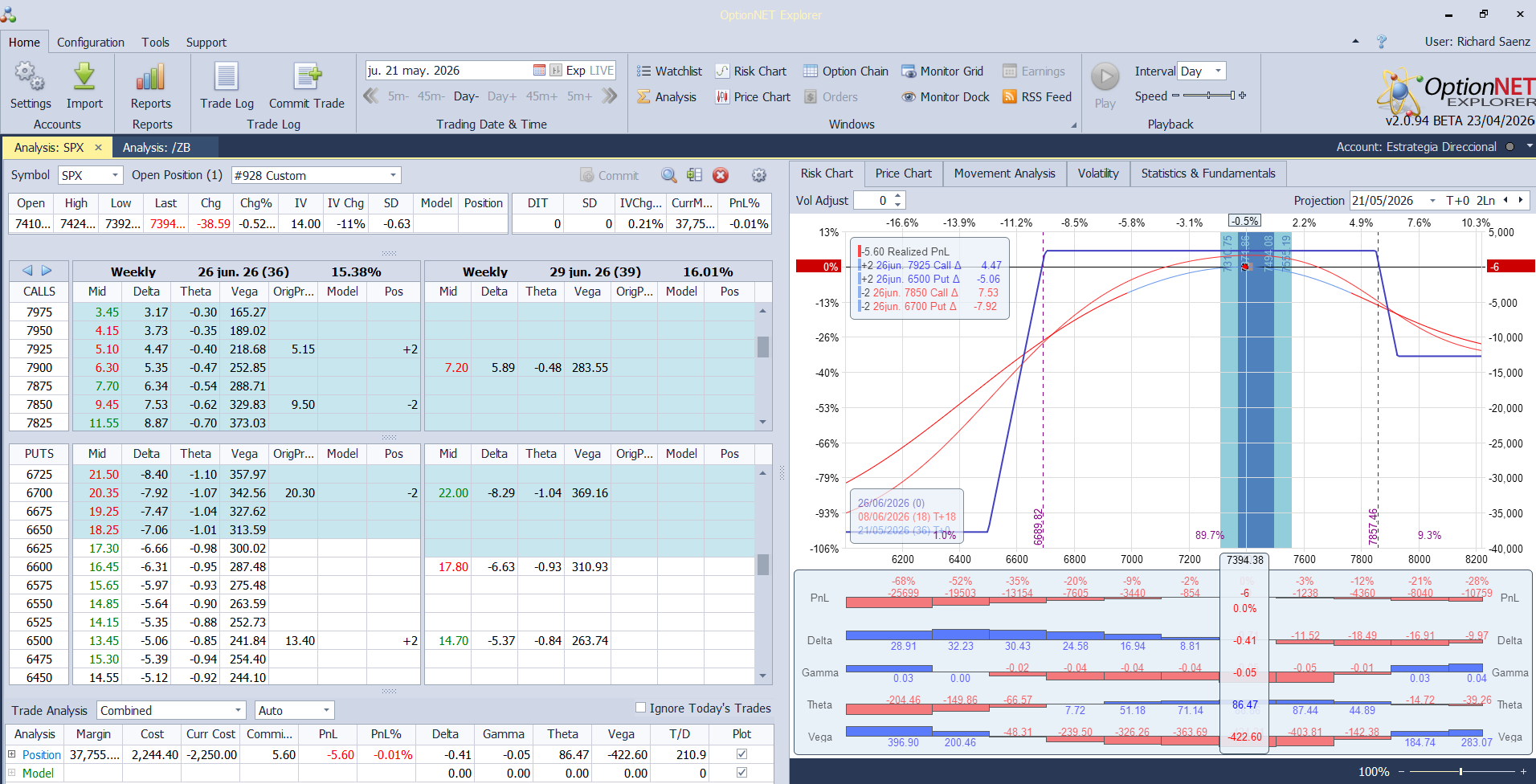Open the Statistics & Fundamentals tab

click(1208, 174)
